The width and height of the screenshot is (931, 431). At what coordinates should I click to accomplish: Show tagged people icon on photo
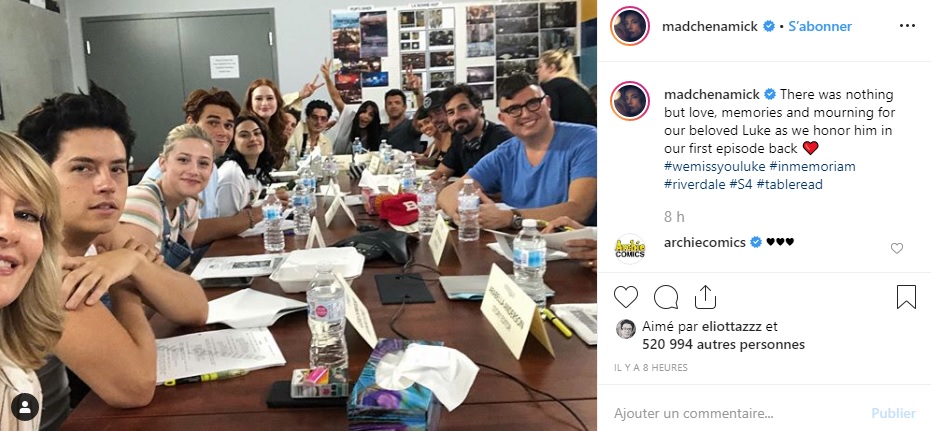(x=25, y=407)
